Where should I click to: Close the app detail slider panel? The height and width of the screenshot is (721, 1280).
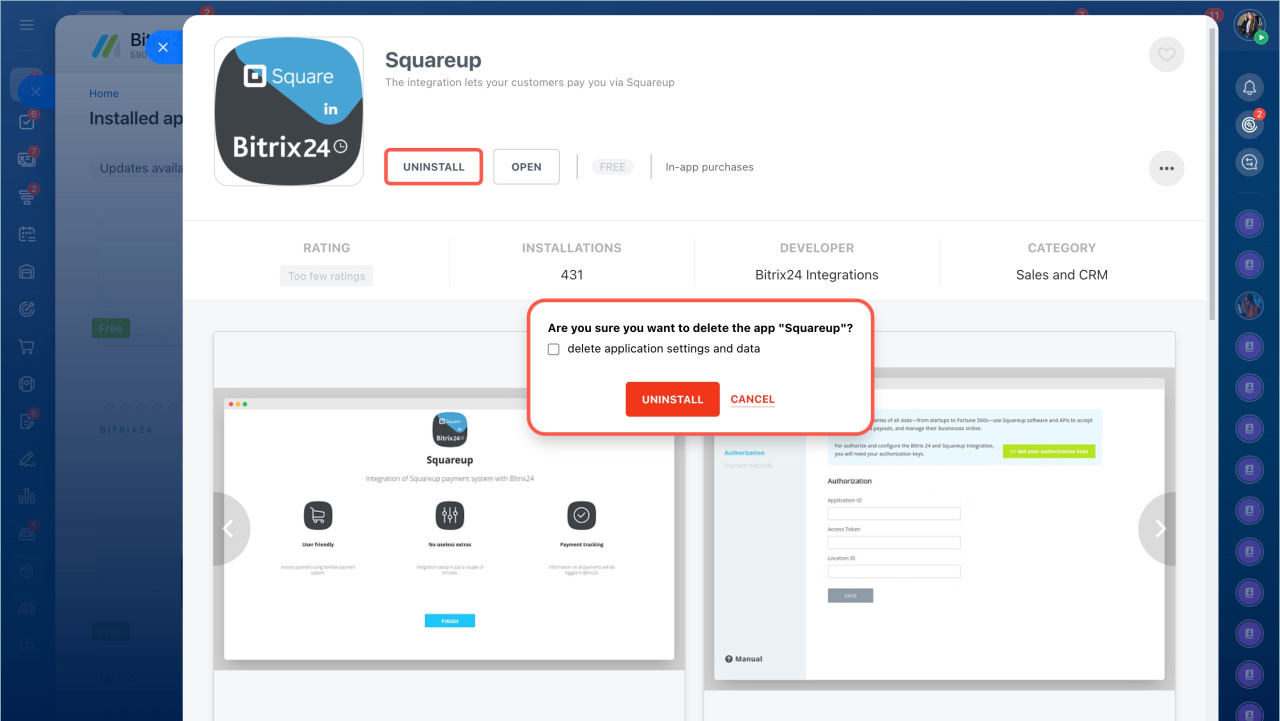163,47
